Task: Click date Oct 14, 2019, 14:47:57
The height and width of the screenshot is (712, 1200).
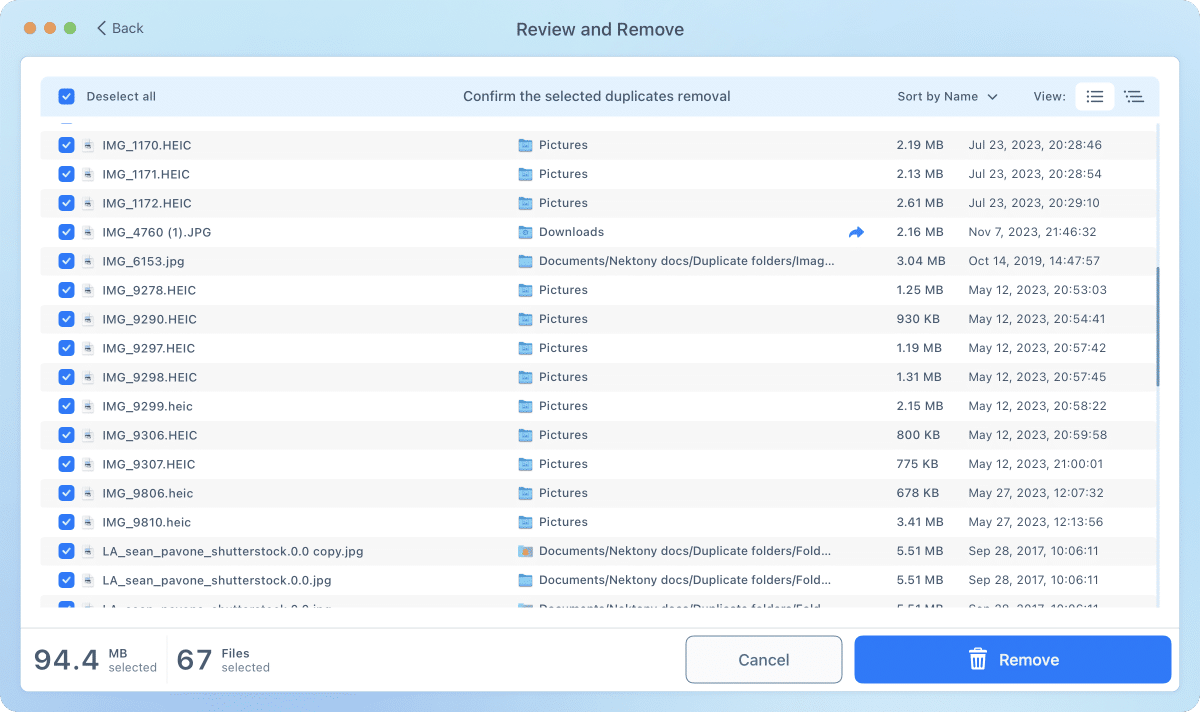Action: coord(1034,261)
